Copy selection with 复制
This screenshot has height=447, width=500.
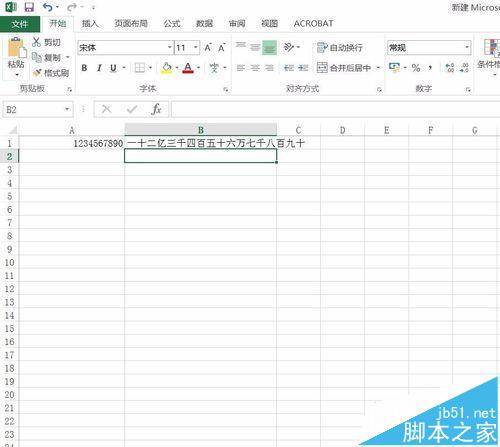[47, 57]
